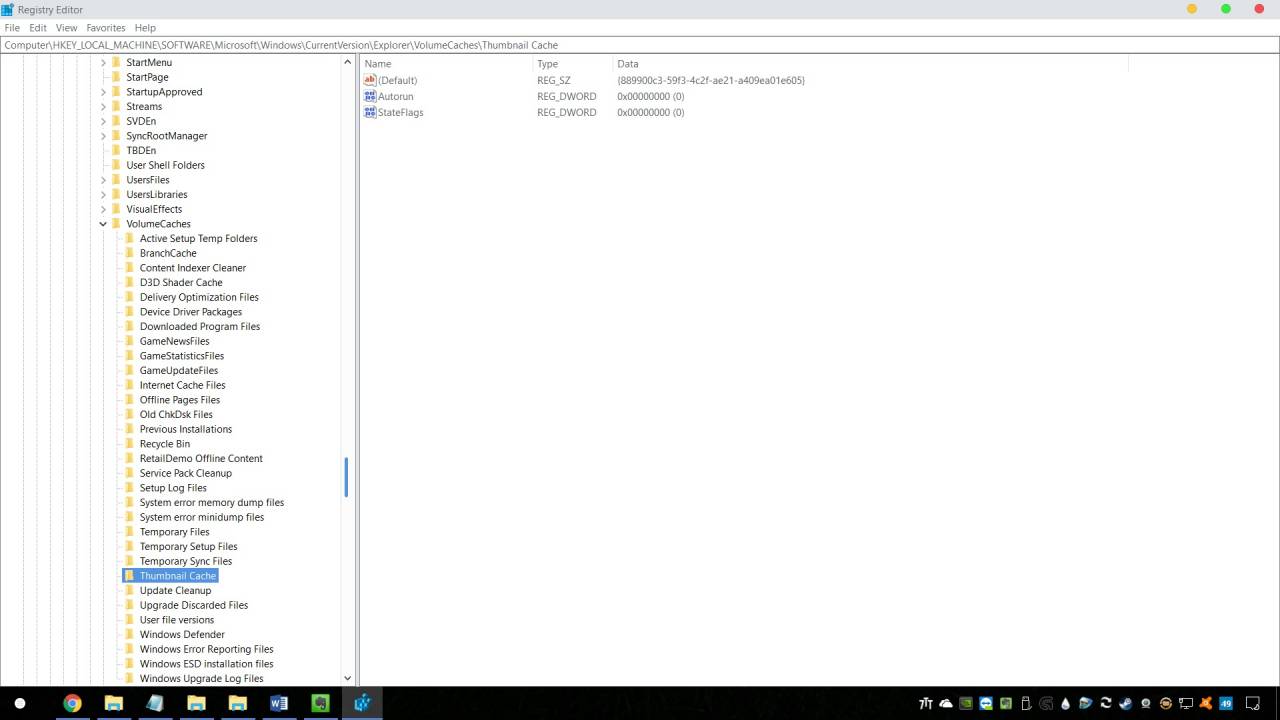Expand the UsersLibraries key

(103, 194)
